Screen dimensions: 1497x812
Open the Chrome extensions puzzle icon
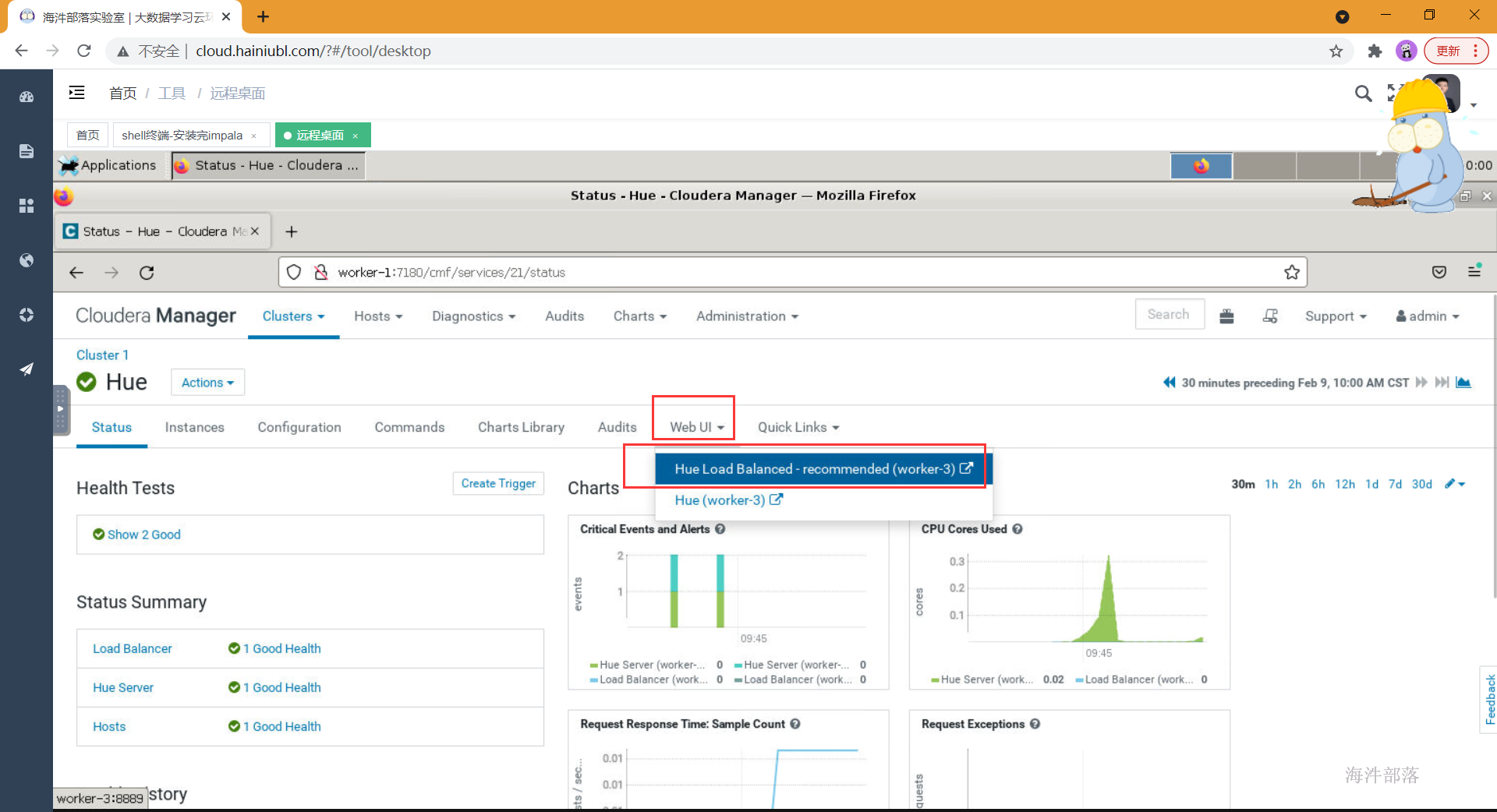1375,51
